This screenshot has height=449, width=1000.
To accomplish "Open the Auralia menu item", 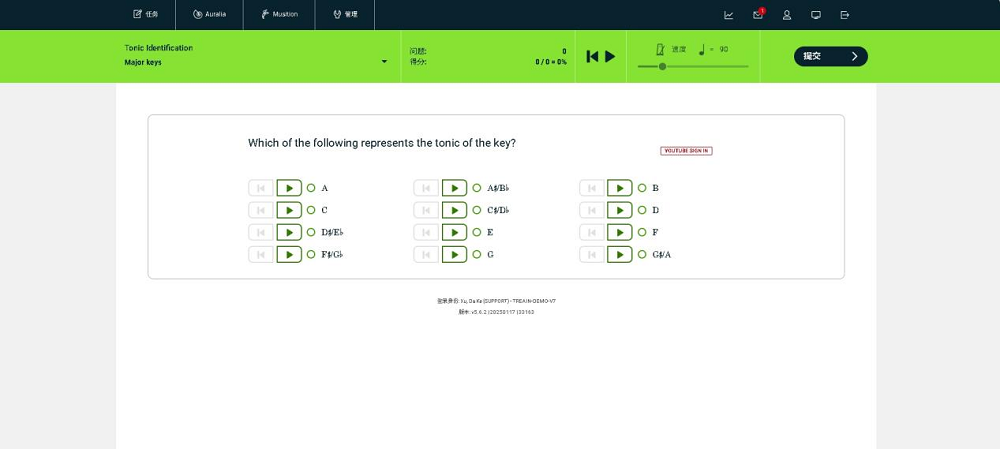I will (x=209, y=15).
